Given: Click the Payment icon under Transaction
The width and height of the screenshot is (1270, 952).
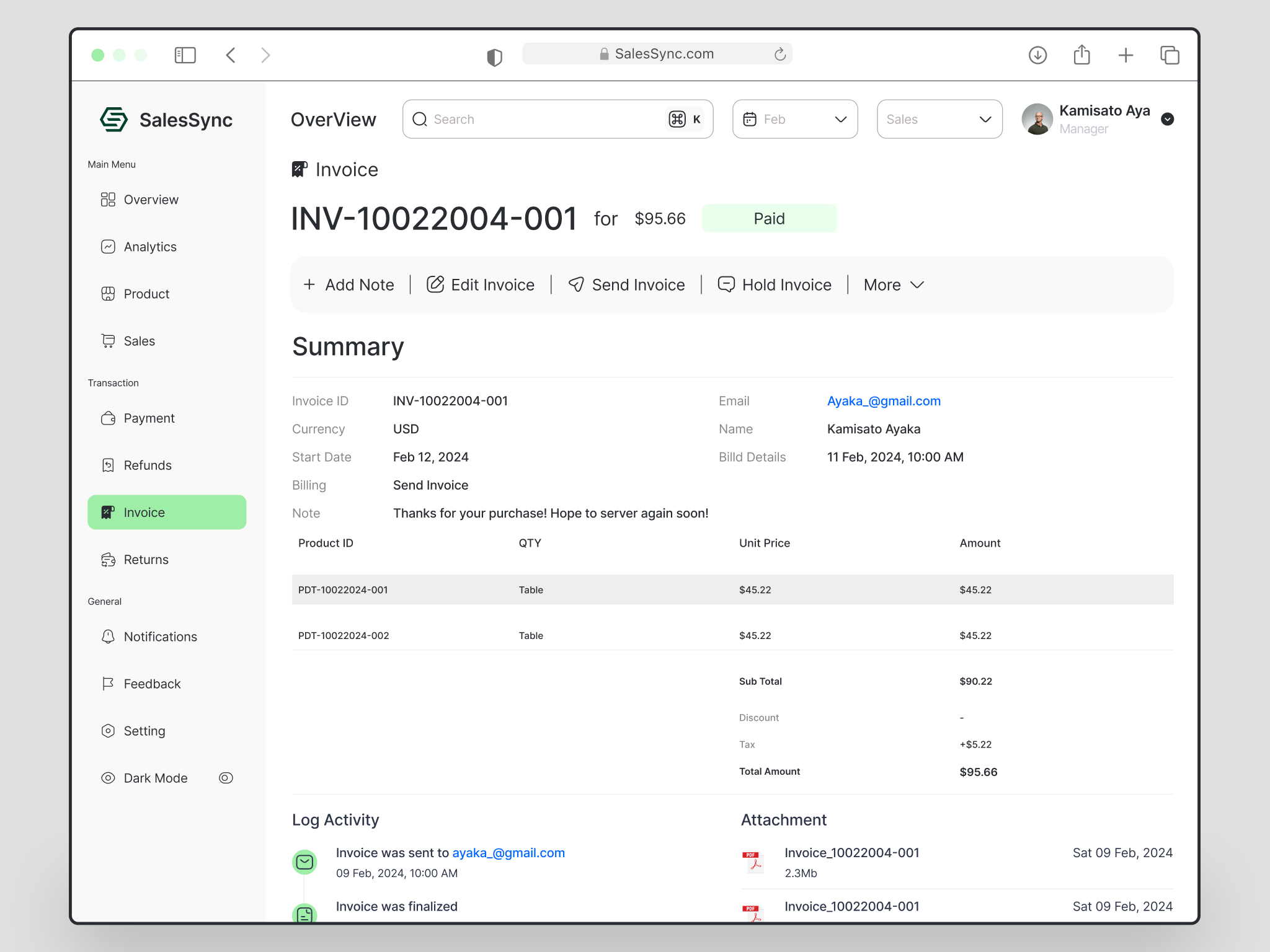Looking at the screenshot, I should [109, 418].
